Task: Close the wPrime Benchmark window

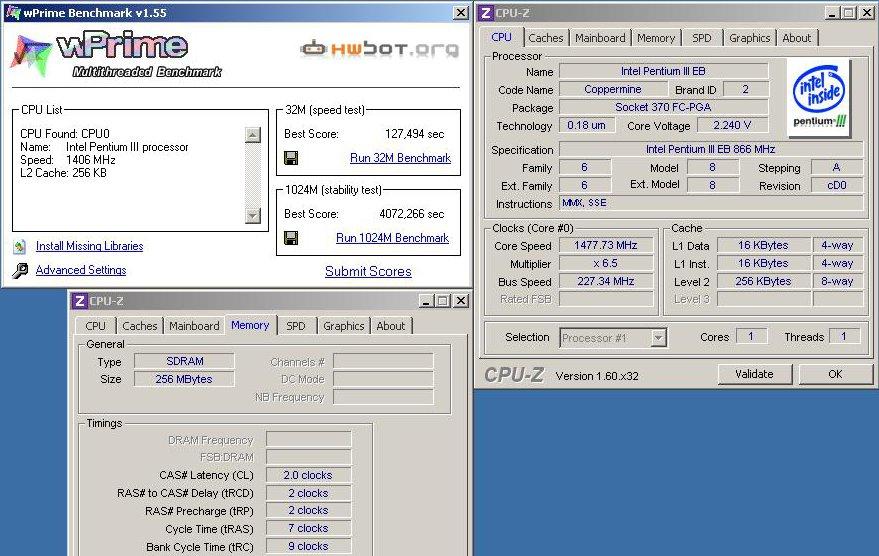Action: (x=461, y=12)
